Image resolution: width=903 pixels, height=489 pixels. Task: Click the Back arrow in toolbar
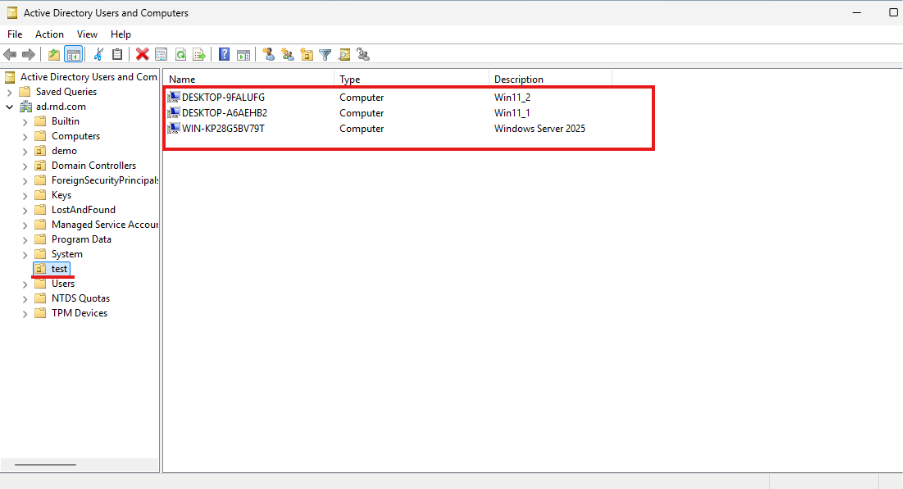pyautogui.click(x=10, y=55)
